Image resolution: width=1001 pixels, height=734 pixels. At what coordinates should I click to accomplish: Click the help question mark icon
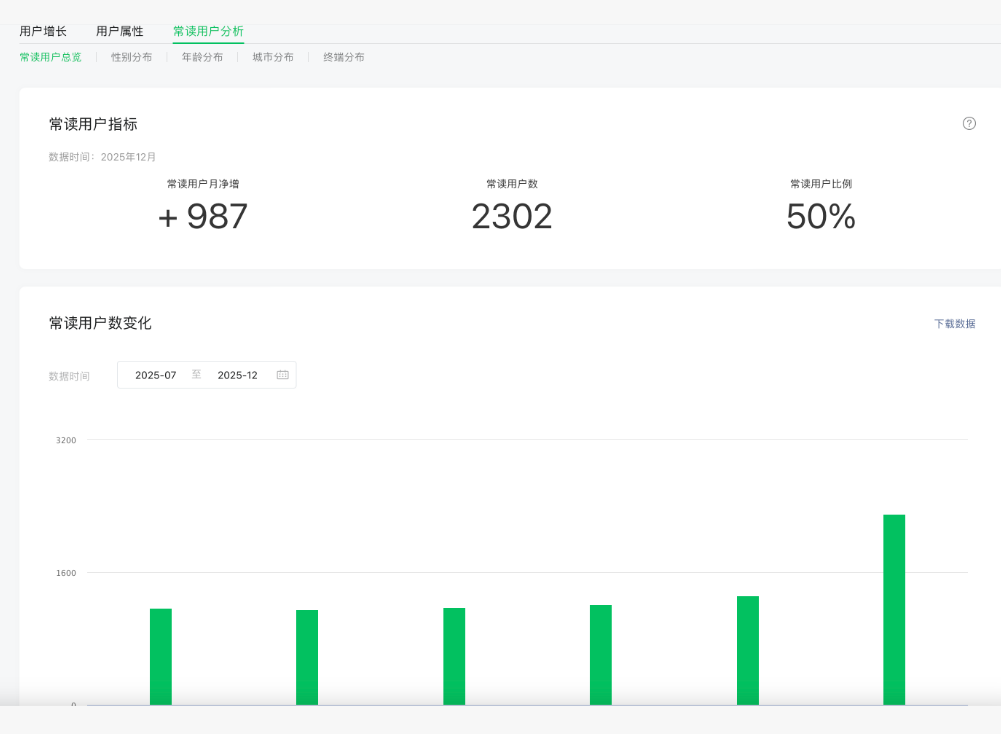click(969, 124)
